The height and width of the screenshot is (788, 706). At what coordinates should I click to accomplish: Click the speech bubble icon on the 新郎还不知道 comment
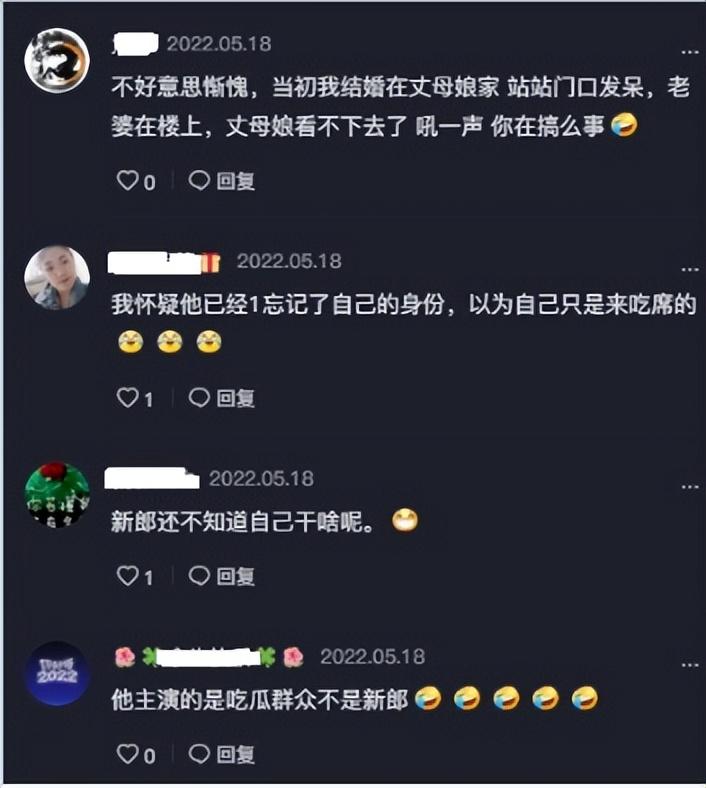click(x=199, y=576)
